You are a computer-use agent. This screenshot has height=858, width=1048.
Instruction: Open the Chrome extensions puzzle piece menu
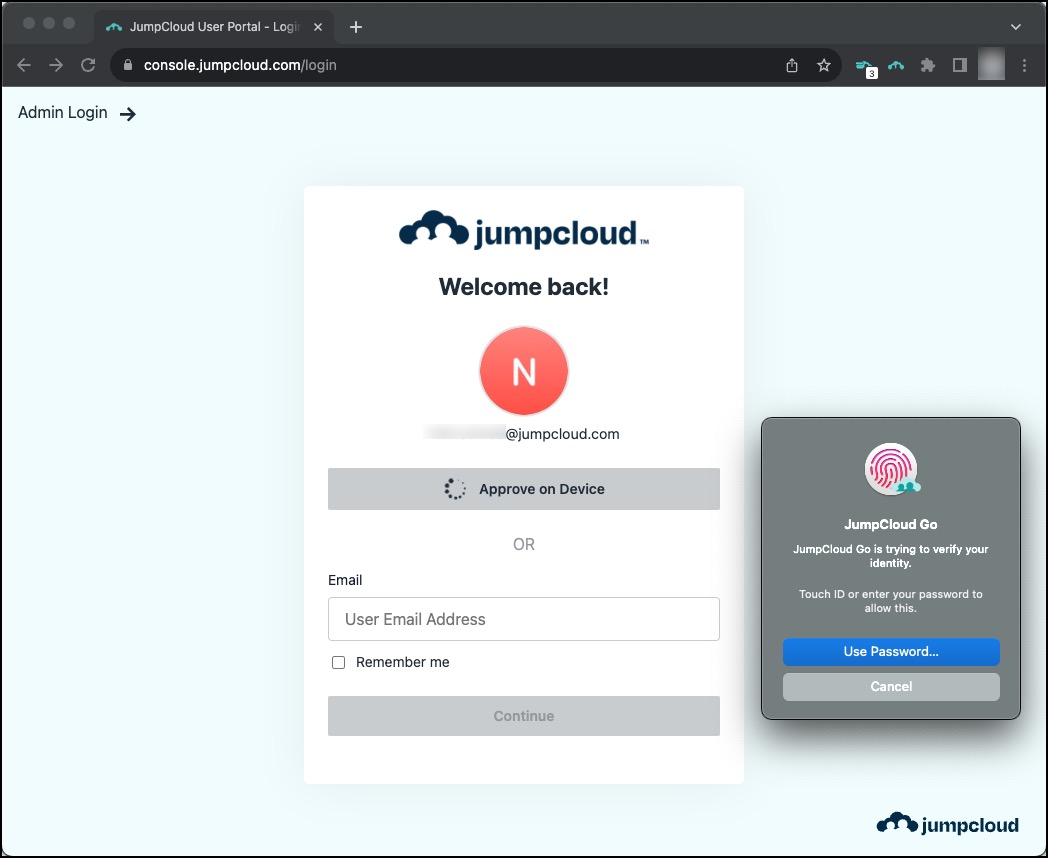coord(927,65)
